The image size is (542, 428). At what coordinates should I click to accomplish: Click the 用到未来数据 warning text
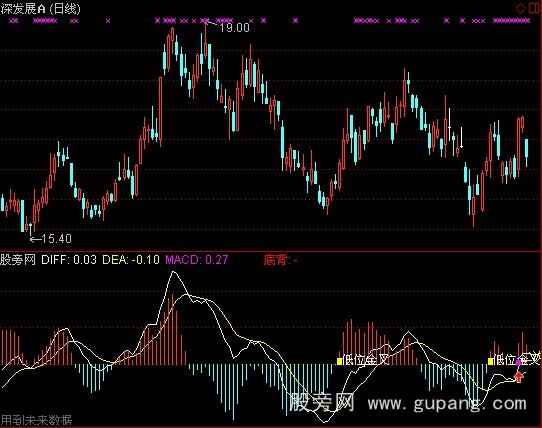36,420
